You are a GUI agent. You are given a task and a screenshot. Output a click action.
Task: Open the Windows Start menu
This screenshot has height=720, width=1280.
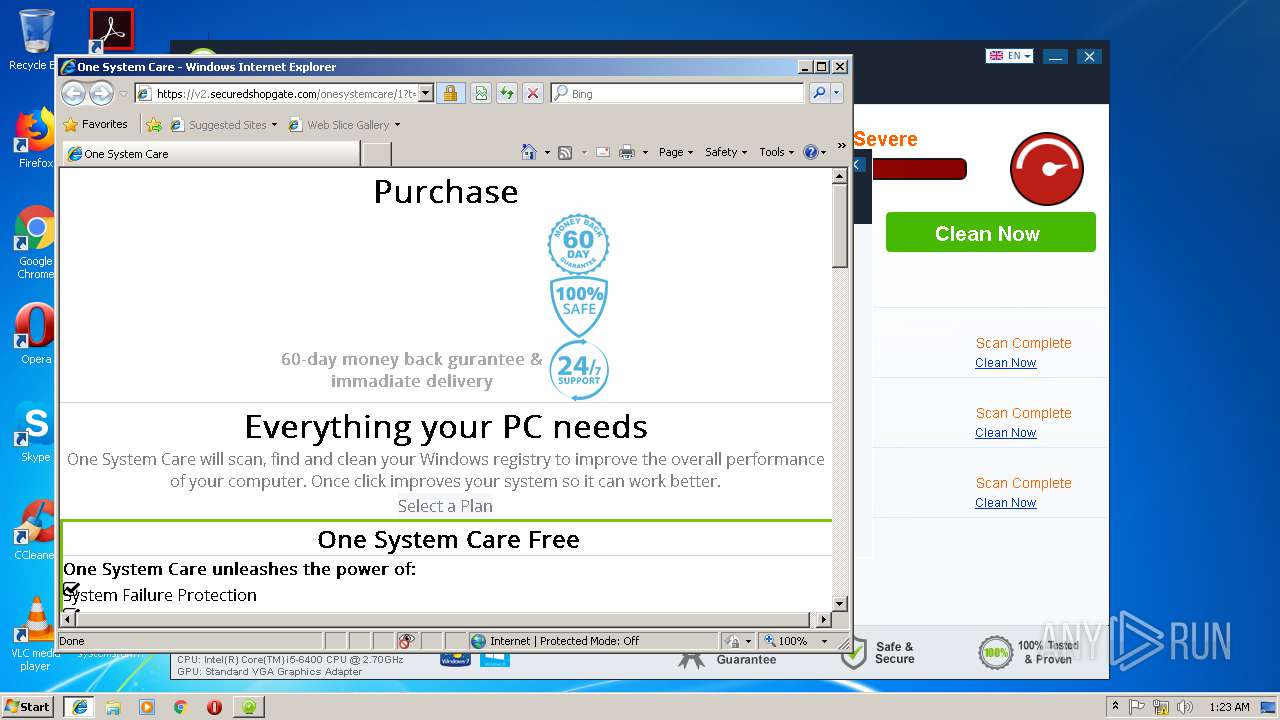(x=28, y=707)
